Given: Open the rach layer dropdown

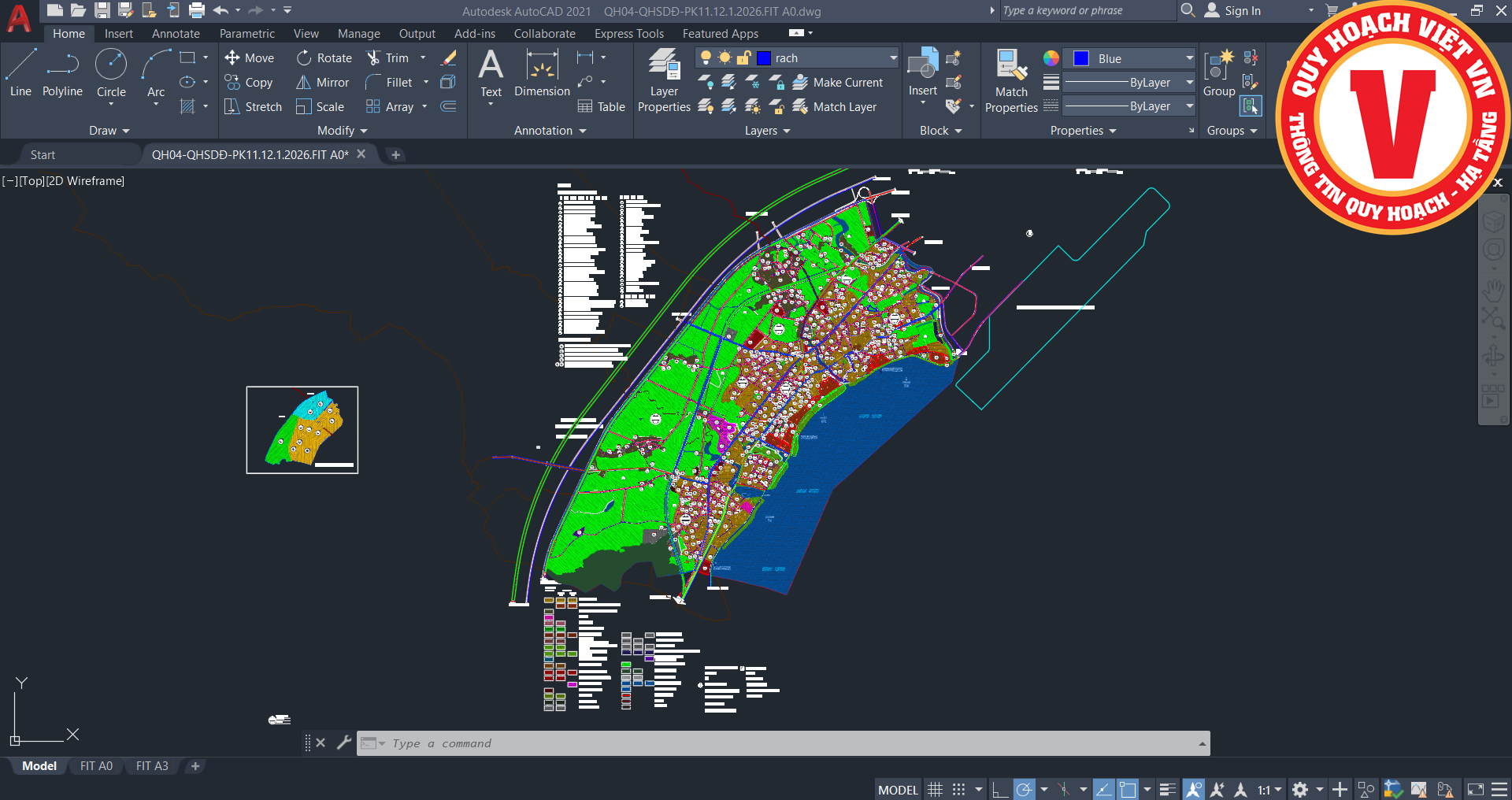Looking at the screenshot, I should point(893,58).
